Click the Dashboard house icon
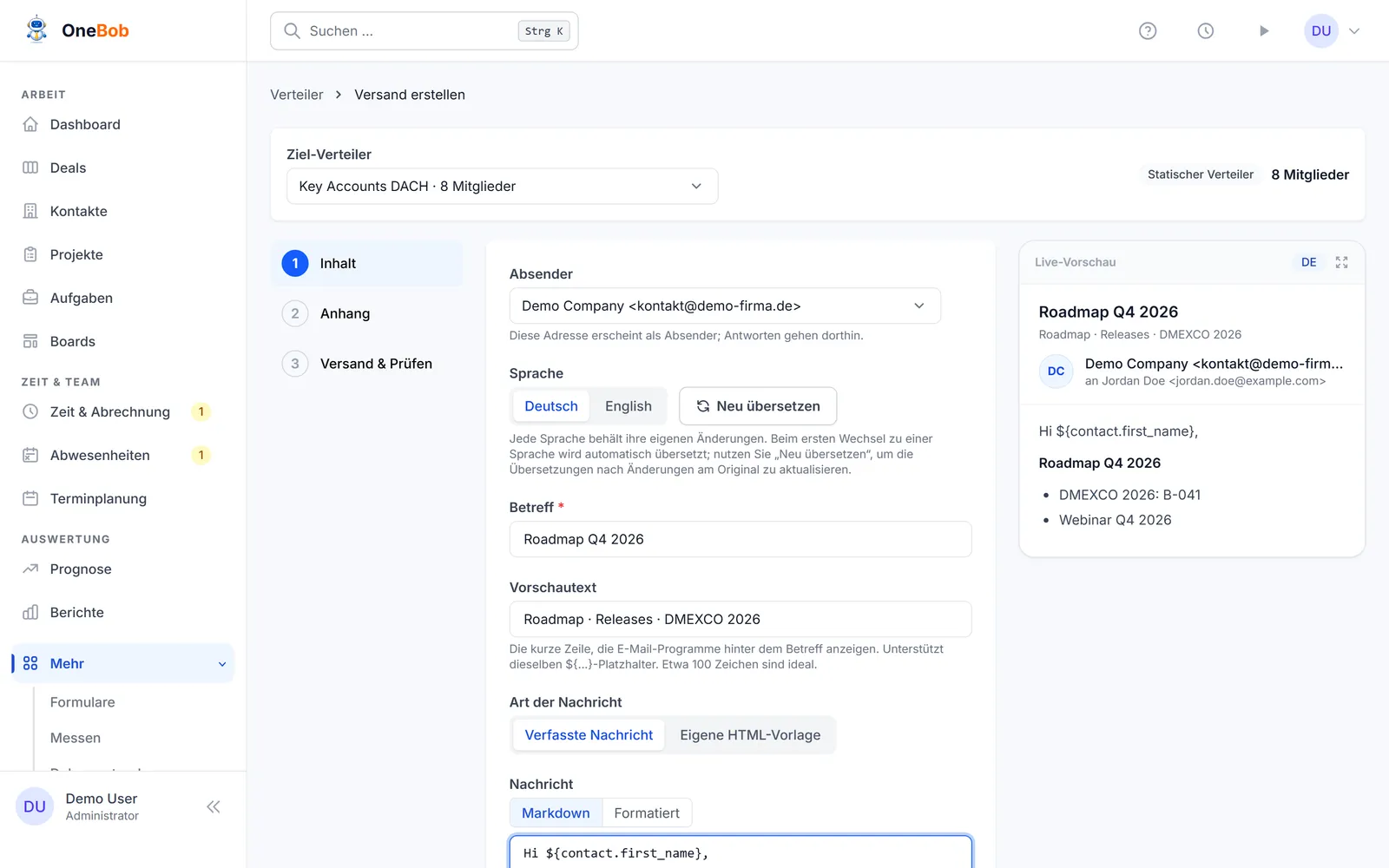 [30, 124]
